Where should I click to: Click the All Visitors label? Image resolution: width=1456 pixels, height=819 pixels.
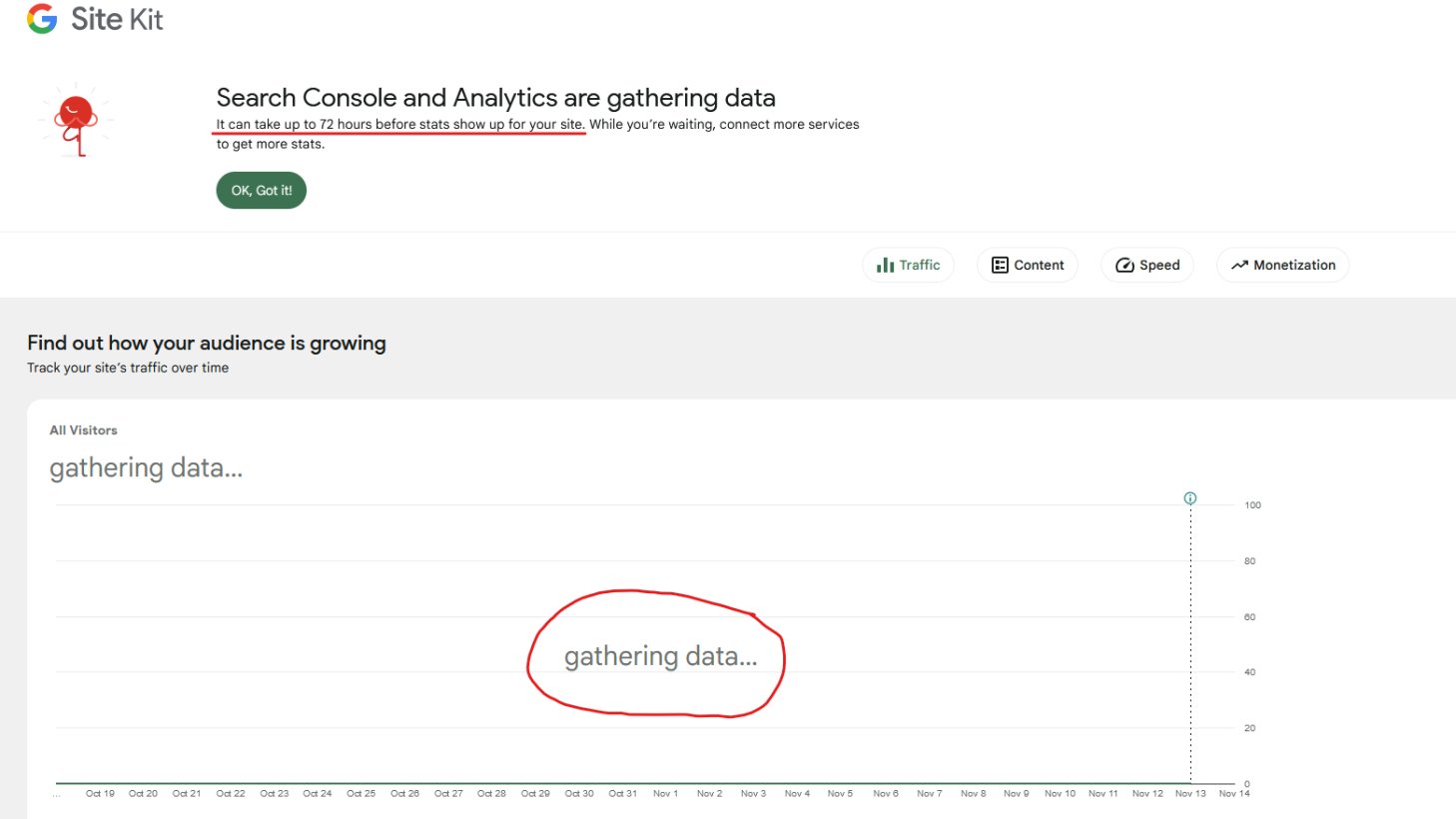pos(84,430)
